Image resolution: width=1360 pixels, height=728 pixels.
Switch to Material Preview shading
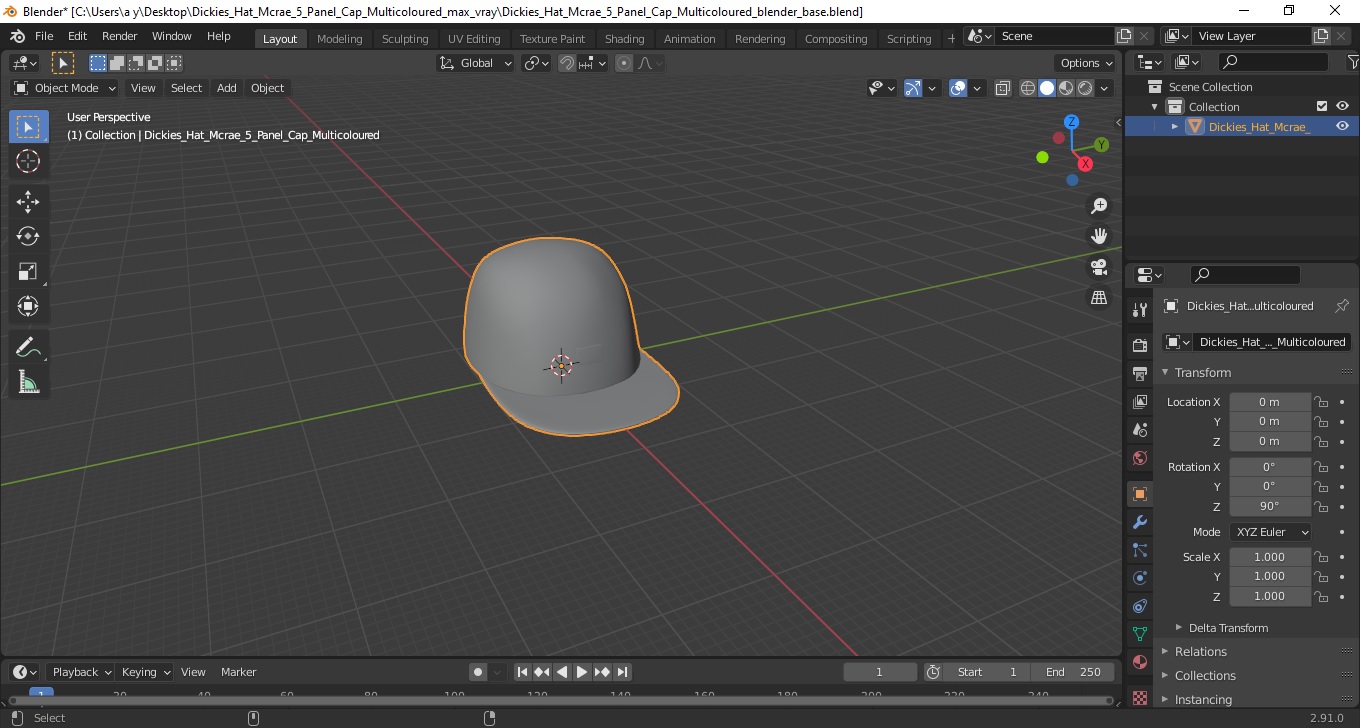pyautogui.click(x=1066, y=88)
